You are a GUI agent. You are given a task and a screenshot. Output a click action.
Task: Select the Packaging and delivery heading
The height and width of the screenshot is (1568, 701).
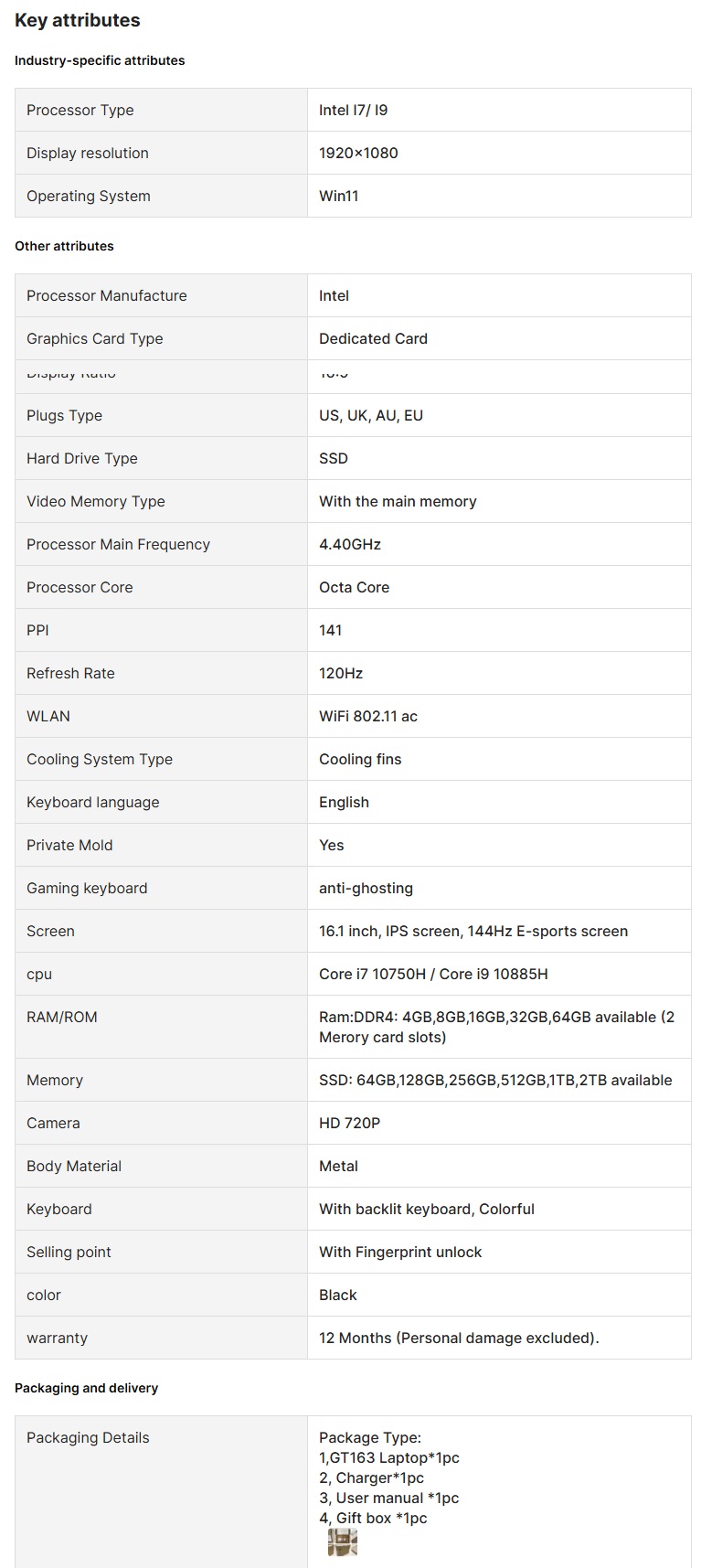tap(86, 1388)
